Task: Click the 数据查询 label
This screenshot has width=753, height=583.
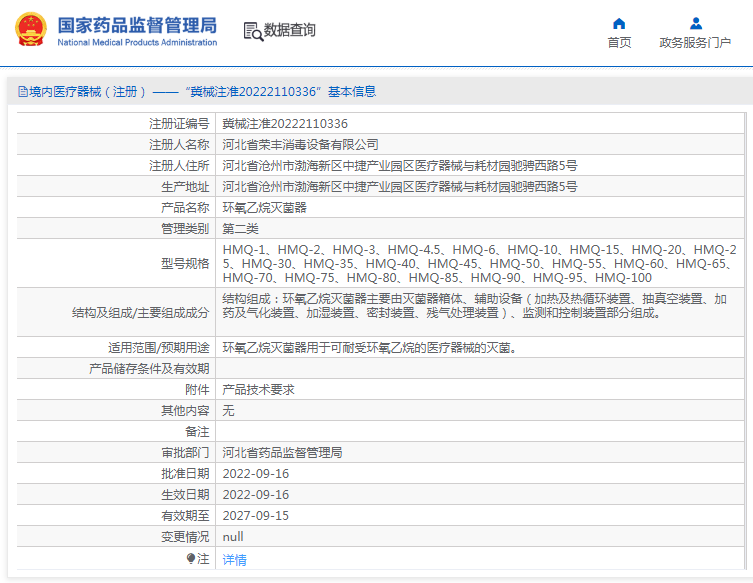Action: pos(290,30)
